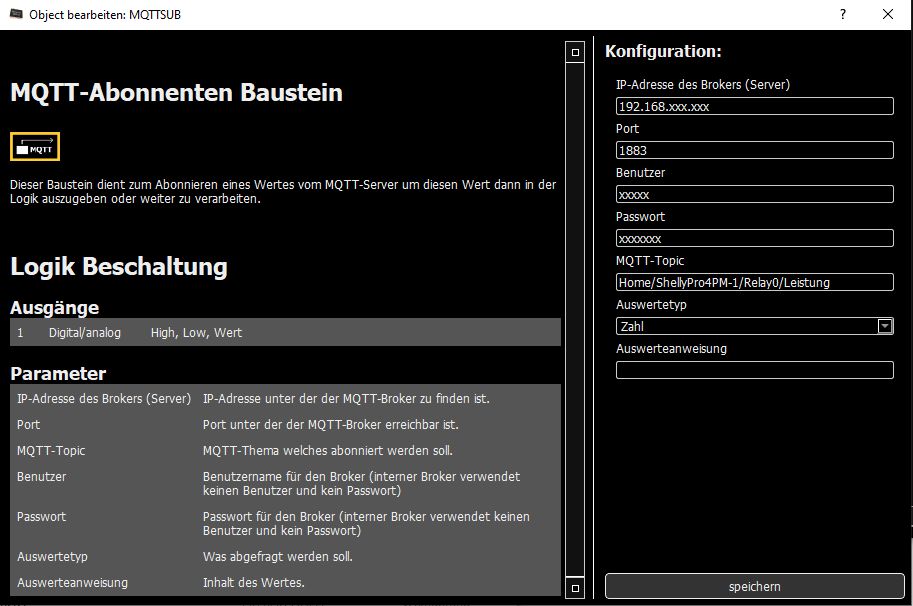
Task: Open the Auswertetyp combo box showing Zahl
Action: pos(745,326)
